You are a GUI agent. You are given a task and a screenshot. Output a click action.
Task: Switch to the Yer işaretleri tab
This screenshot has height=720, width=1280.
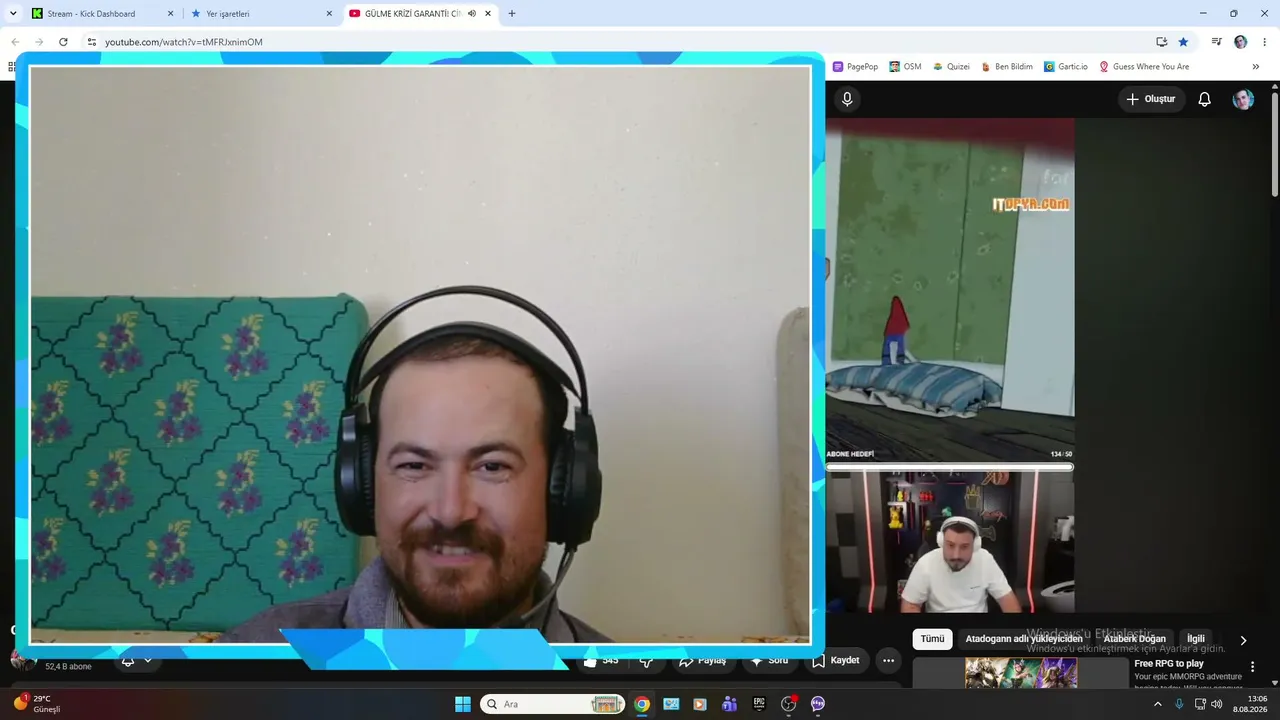click(x=262, y=14)
